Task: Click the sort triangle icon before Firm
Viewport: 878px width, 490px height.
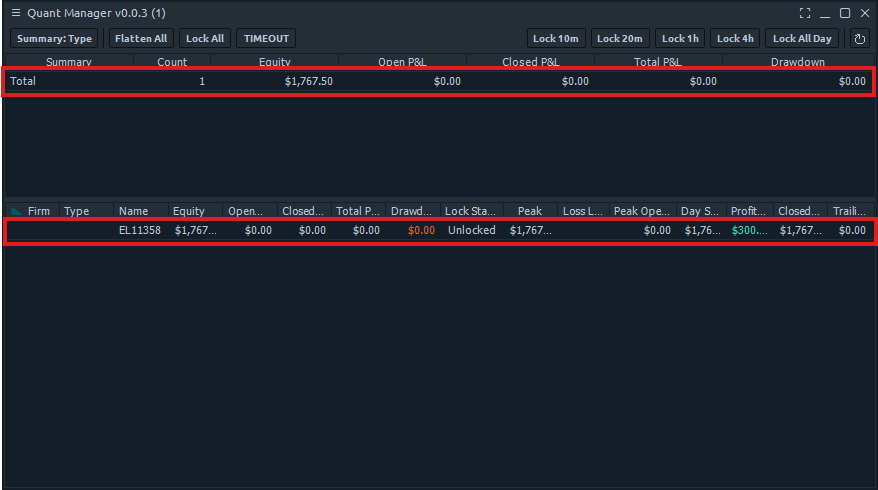Action: (x=16, y=211)
